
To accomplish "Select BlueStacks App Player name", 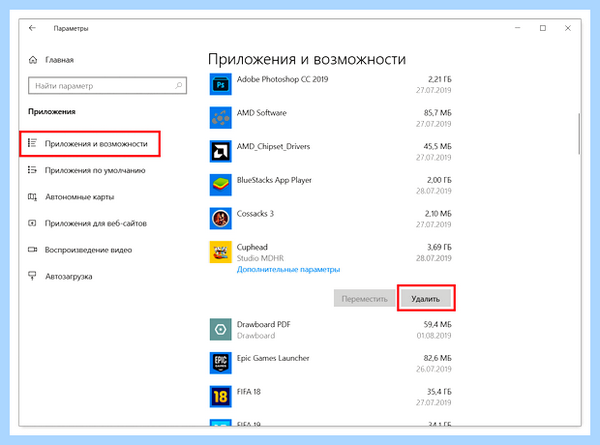I will [274, 180].
